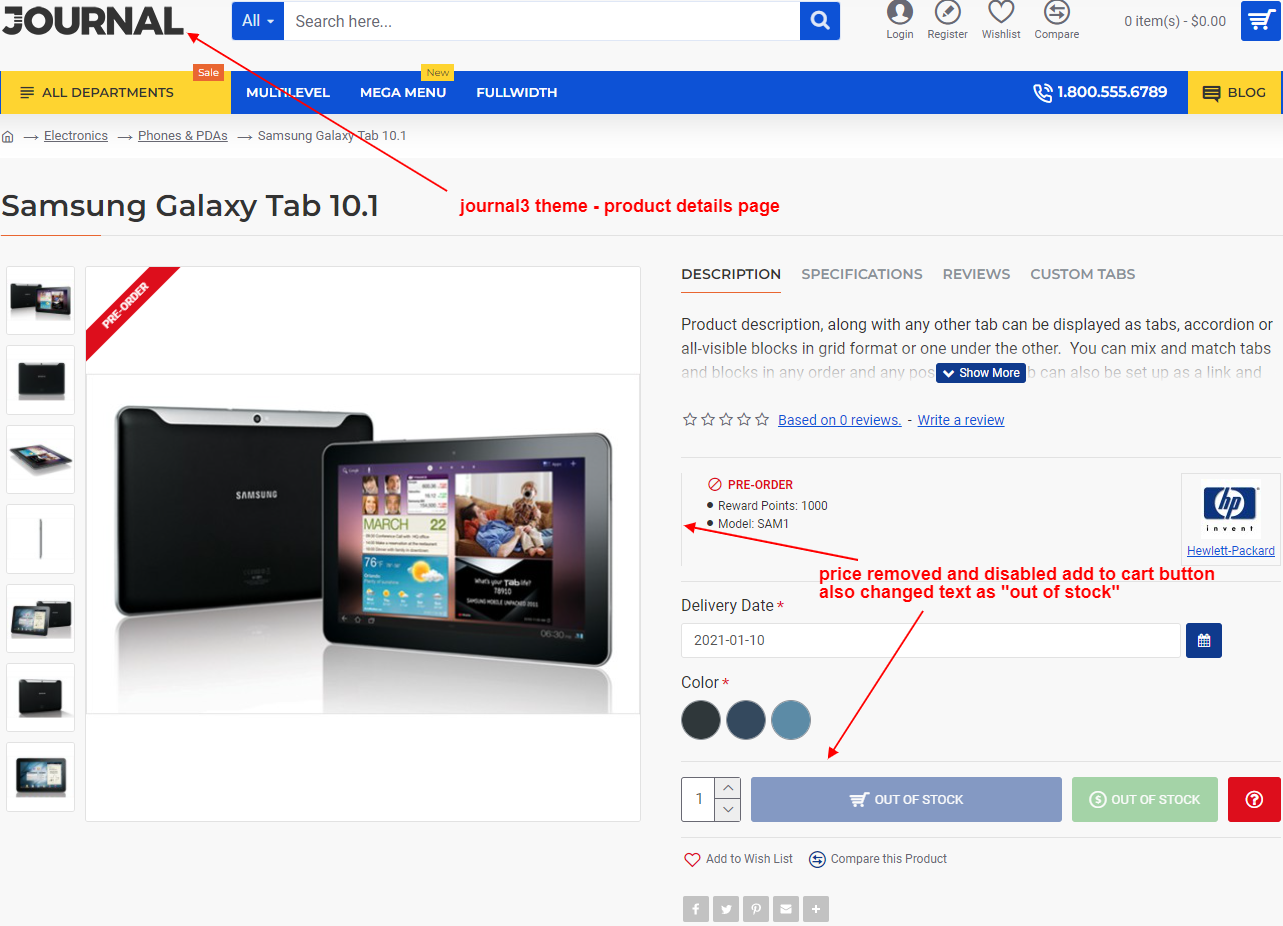
Task: Click the search magnifier button
Action: point(820,21)
